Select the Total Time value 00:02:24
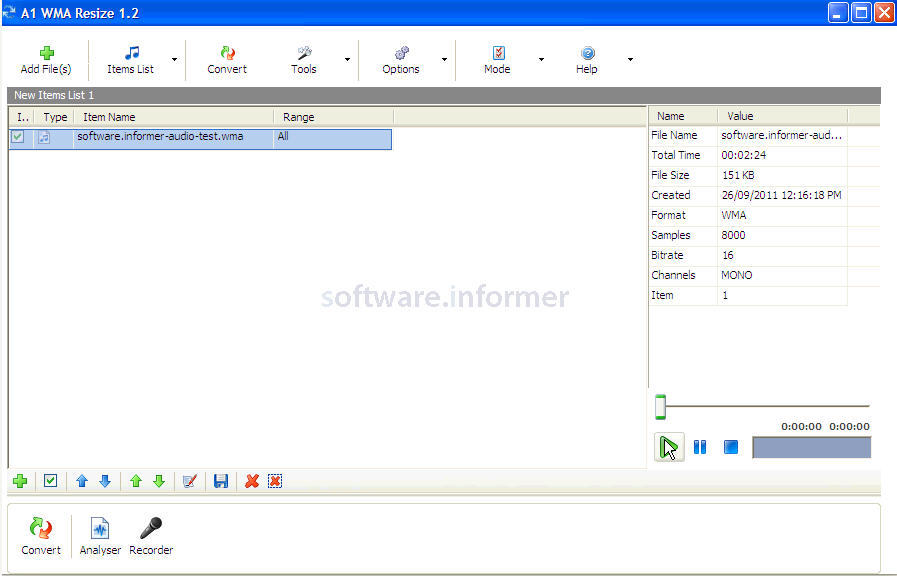897x576 pixels. [744, 155]
